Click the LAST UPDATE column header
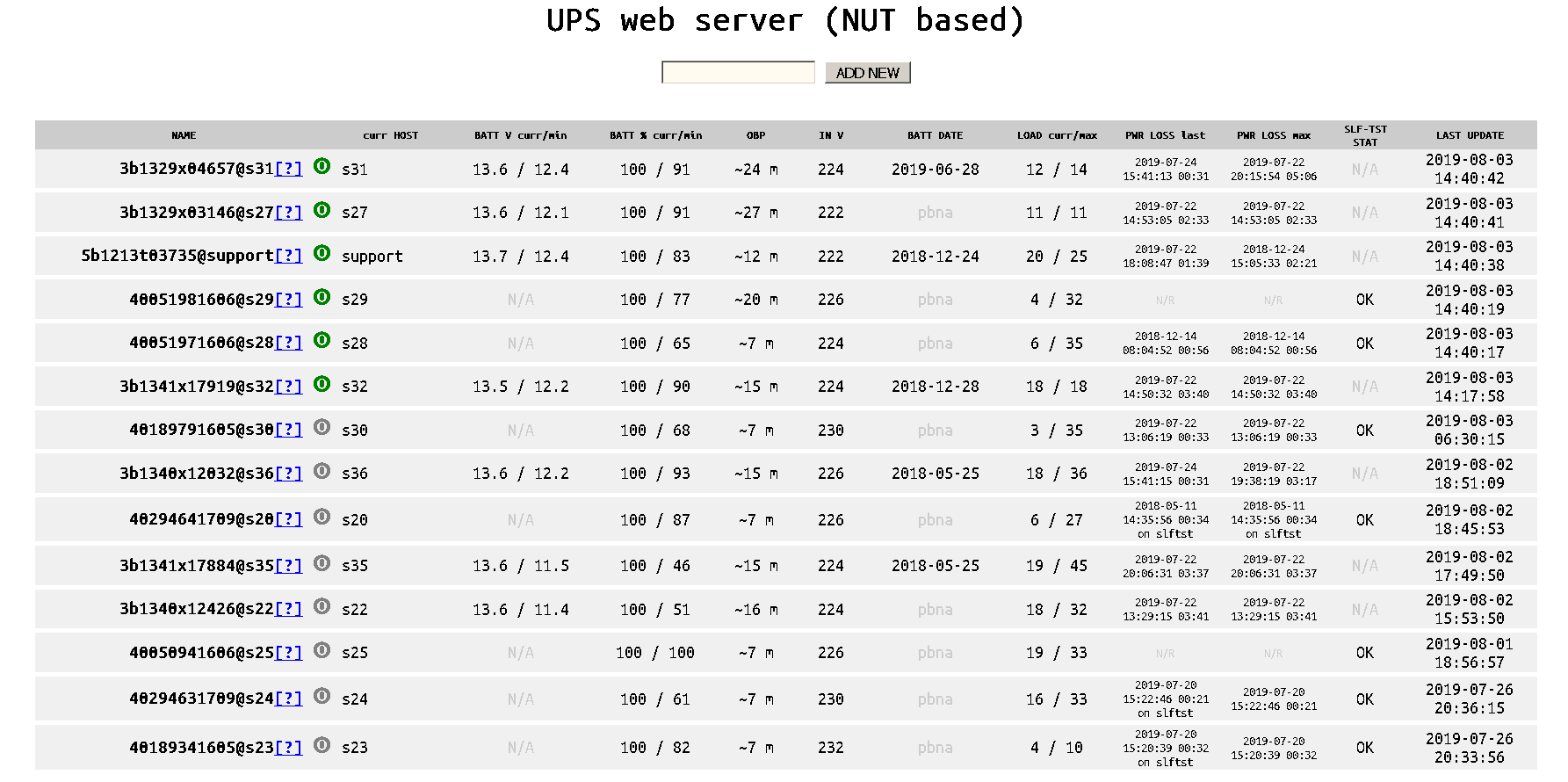1568x782 pixels. 1470,135
